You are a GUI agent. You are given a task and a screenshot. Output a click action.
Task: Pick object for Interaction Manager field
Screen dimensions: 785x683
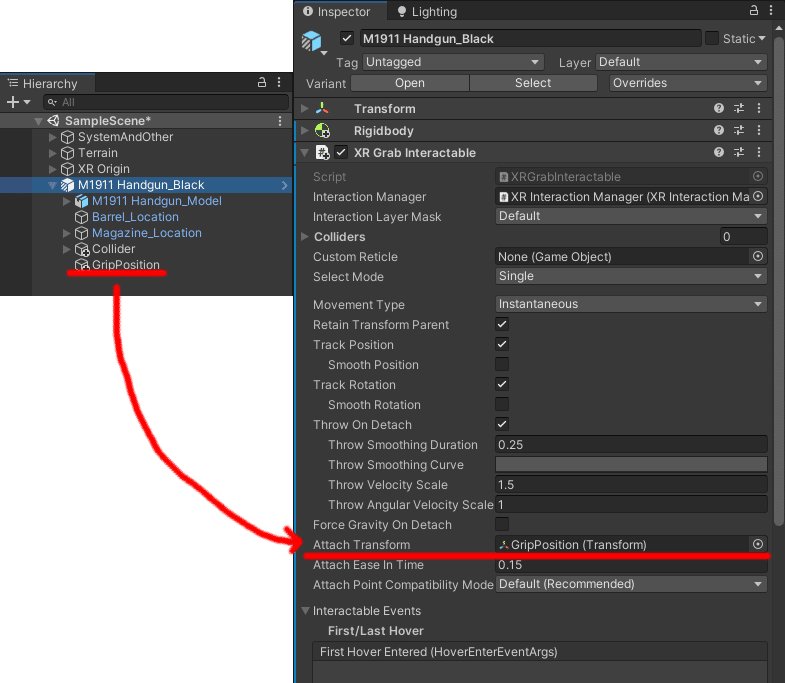click(x=758, y=196)
